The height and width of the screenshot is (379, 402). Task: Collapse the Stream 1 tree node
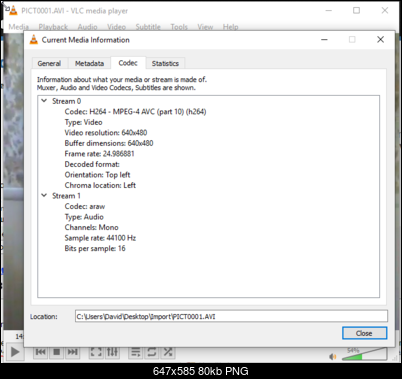point(44,195)
